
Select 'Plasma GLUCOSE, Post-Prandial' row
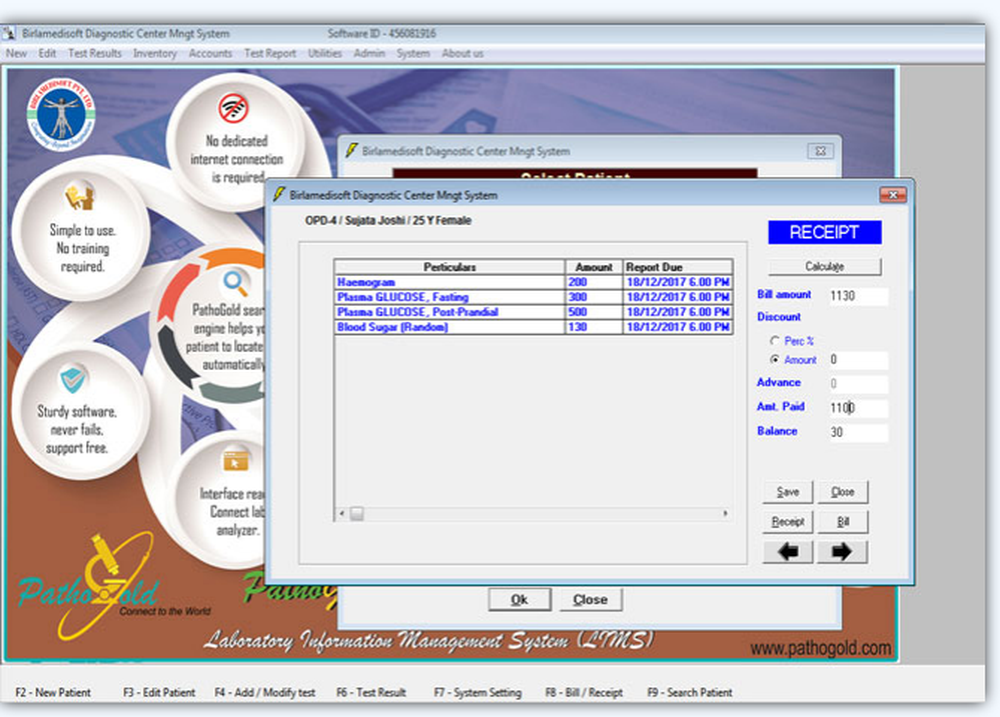[x=534, y=312]
